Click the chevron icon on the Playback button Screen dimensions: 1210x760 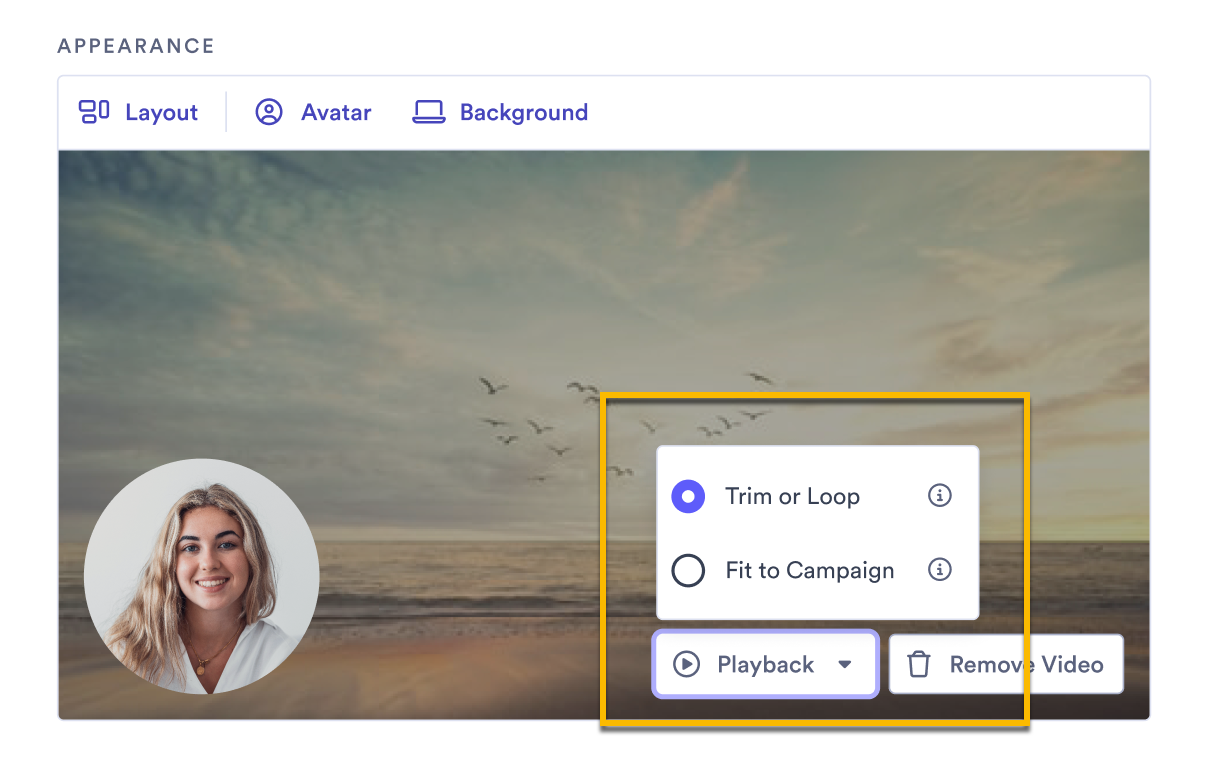(x=846, y=663)
